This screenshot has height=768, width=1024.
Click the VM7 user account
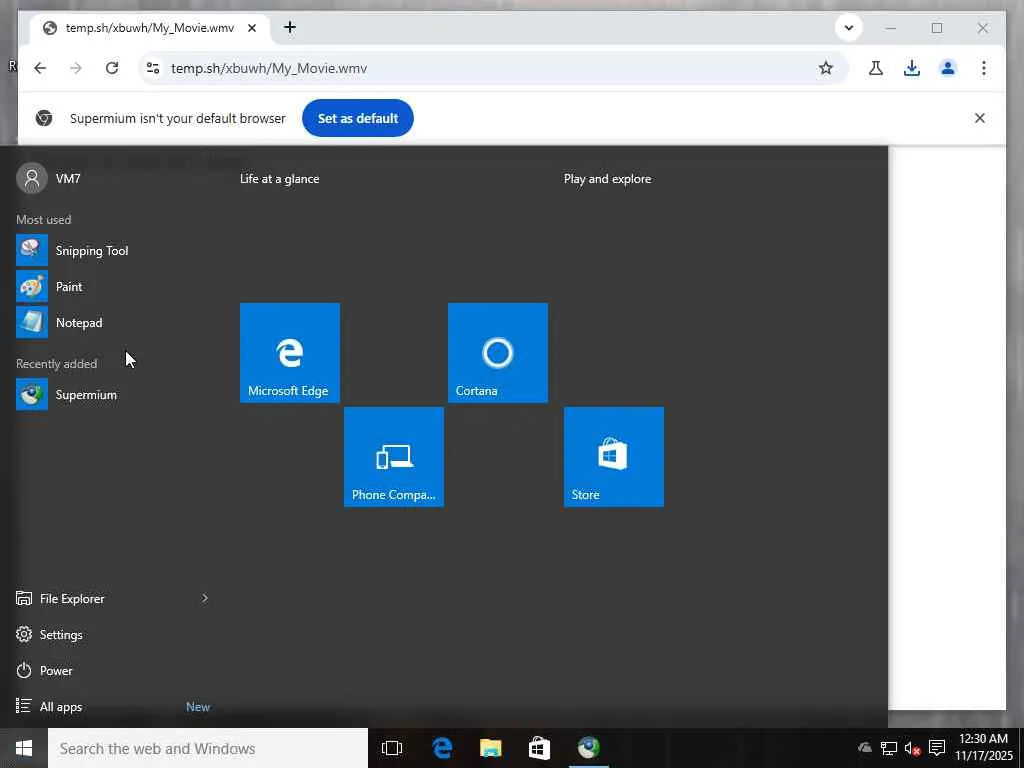(49, 178)
